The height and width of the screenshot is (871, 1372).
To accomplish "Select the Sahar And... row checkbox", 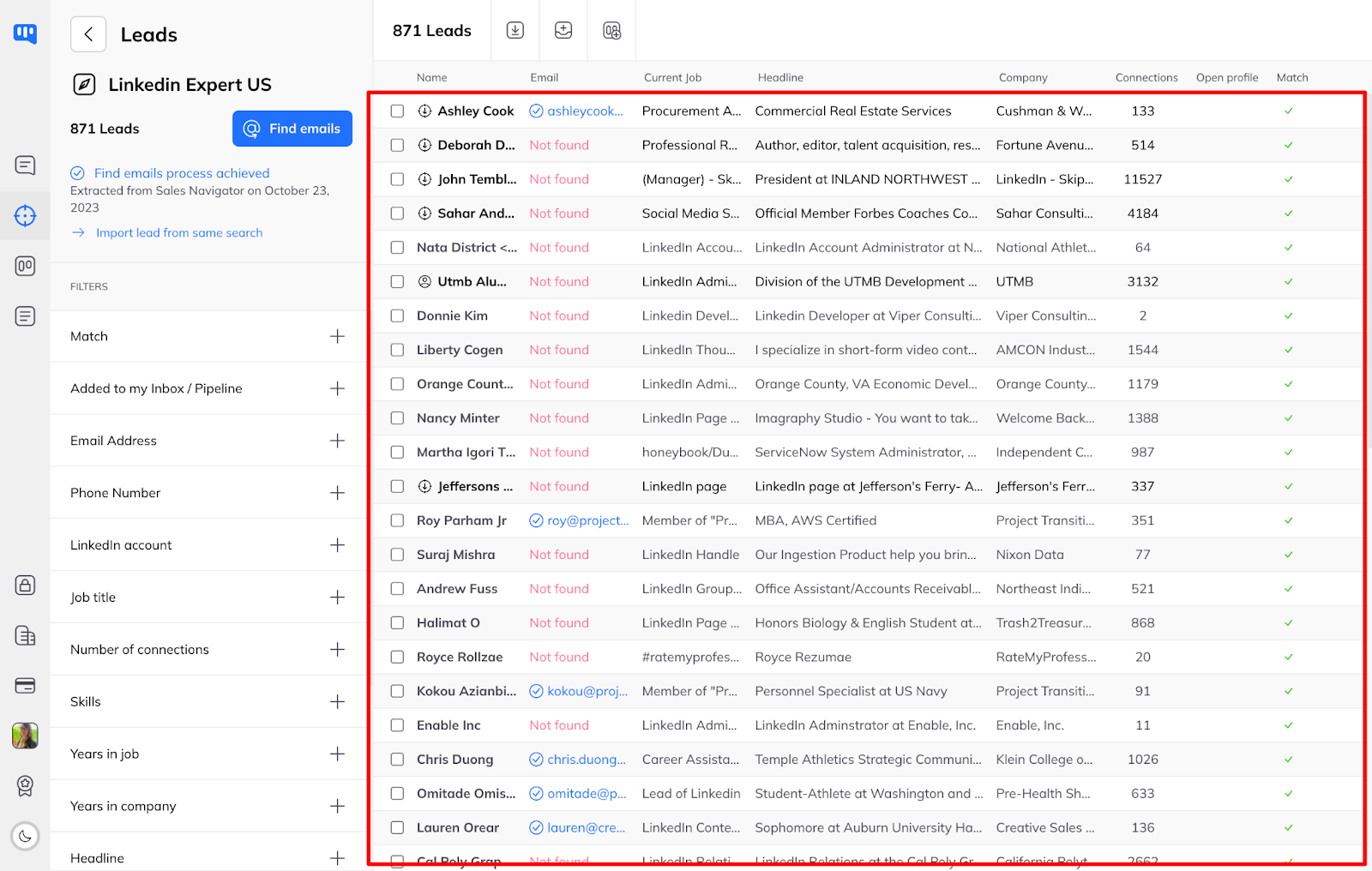I will [x=397, y=213].
